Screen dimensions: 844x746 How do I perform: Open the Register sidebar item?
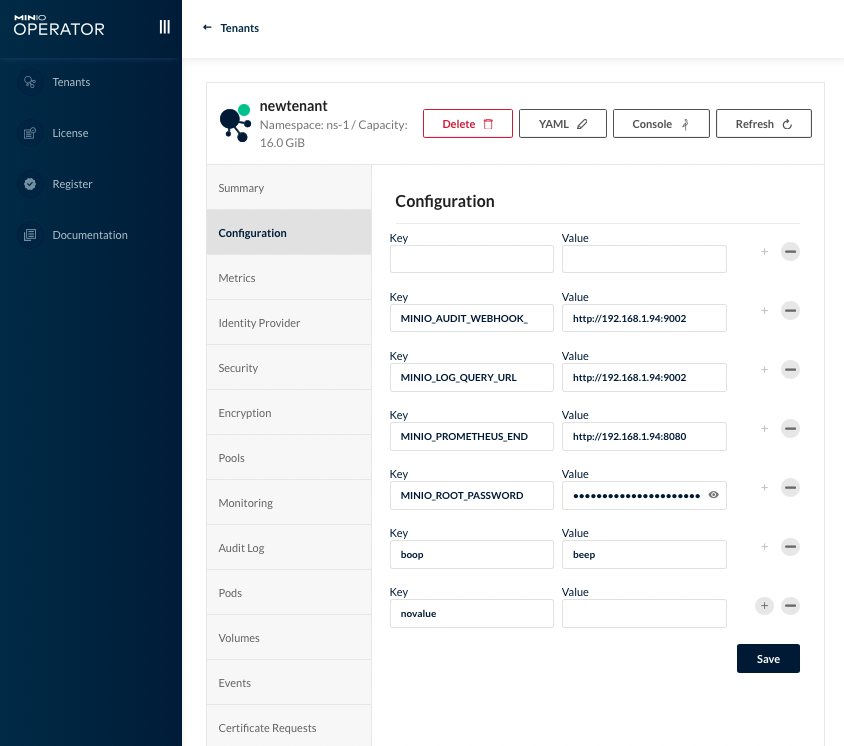[72, 184]
